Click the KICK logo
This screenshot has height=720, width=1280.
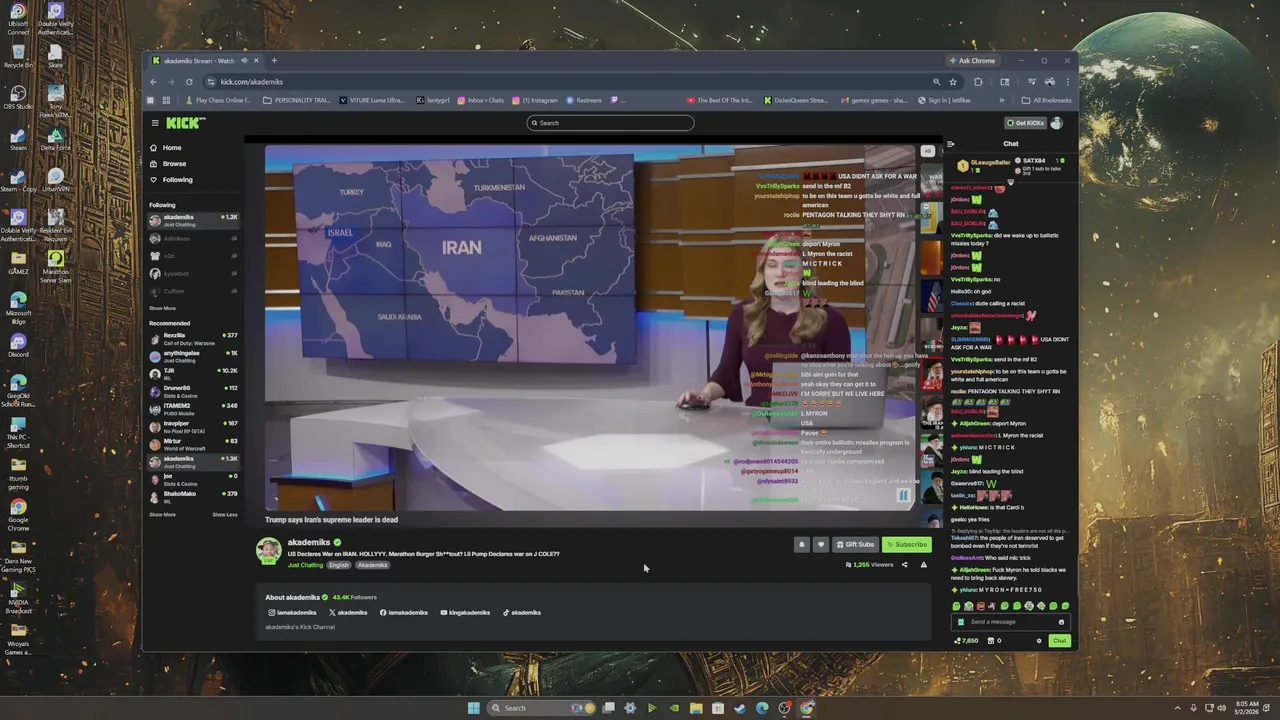[185, 123]
